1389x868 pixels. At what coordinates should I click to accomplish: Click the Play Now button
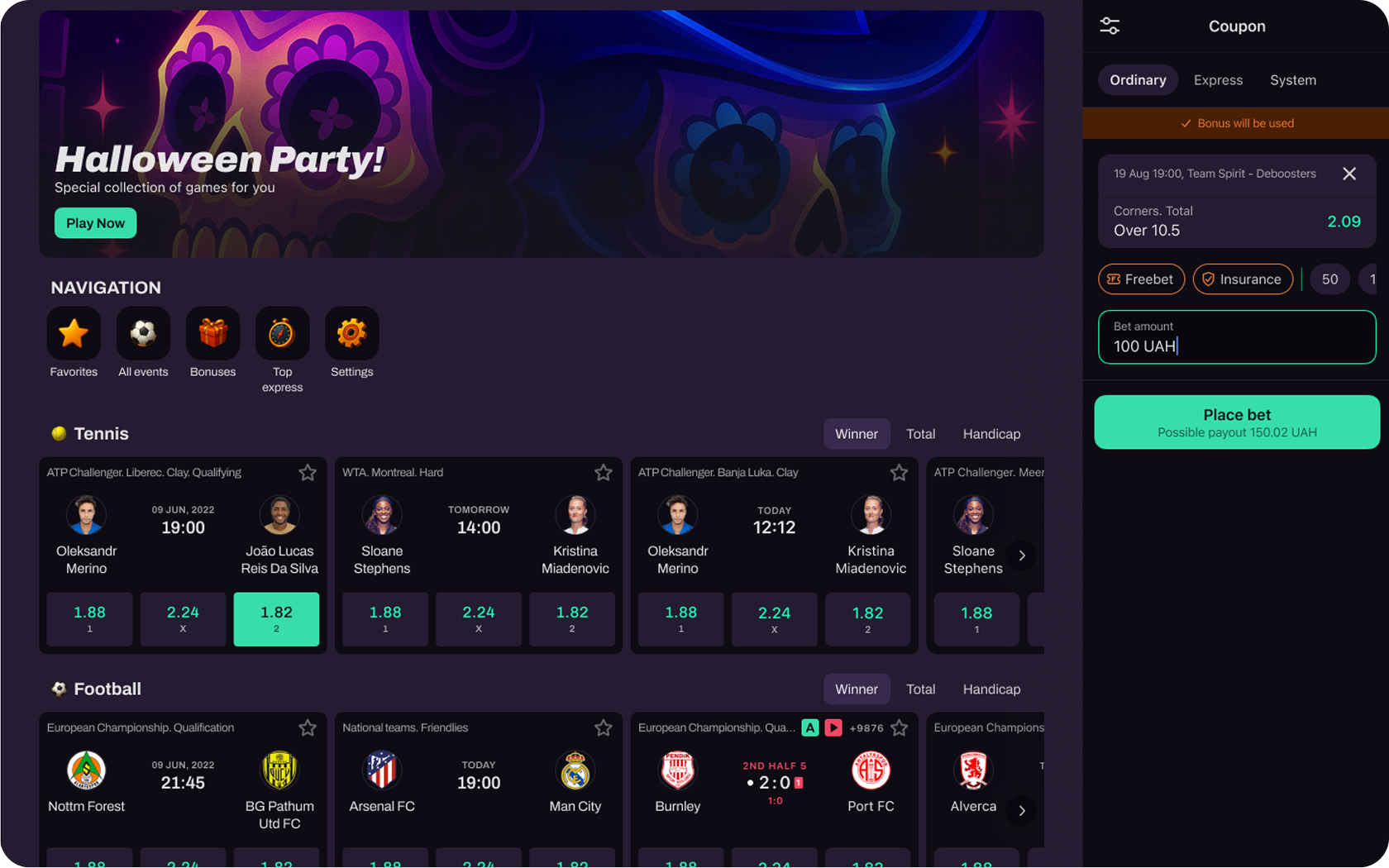point(95,223)
